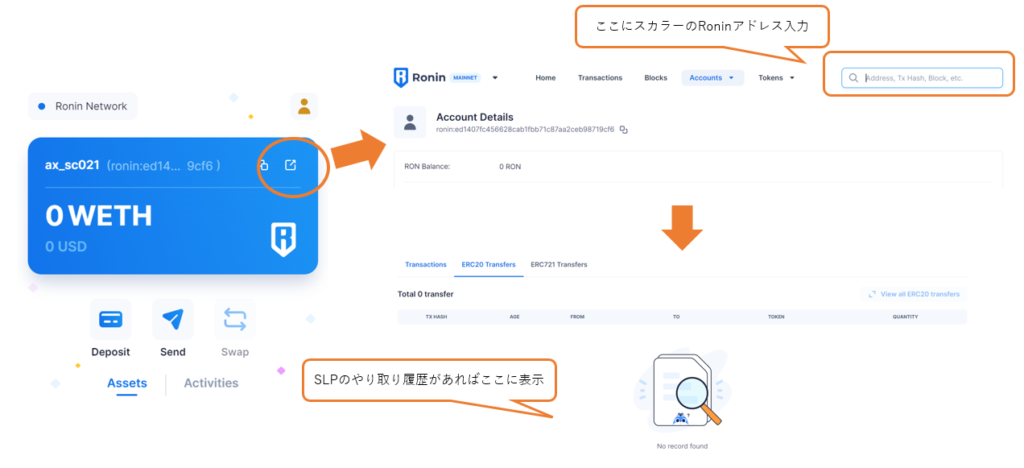
Task: Click the Deposit card icon
Action: tap(110, 319)
